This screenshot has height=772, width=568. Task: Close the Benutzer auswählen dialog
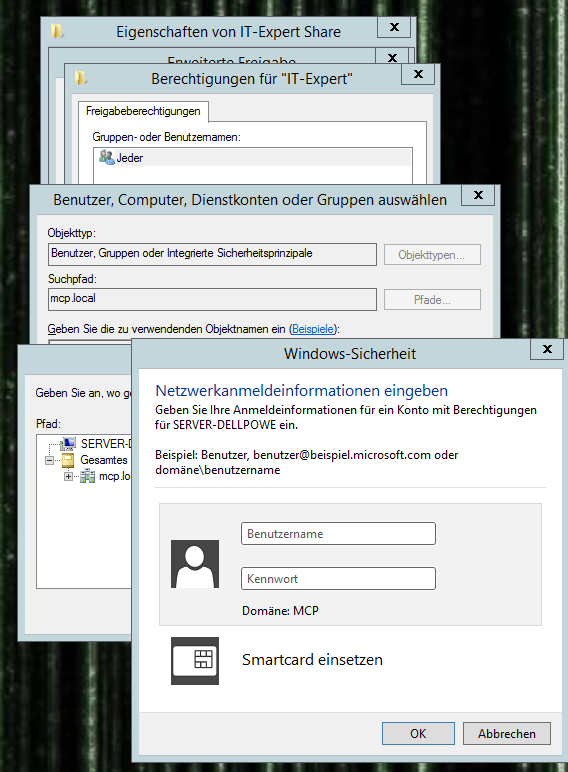click(x=478, y=195)
